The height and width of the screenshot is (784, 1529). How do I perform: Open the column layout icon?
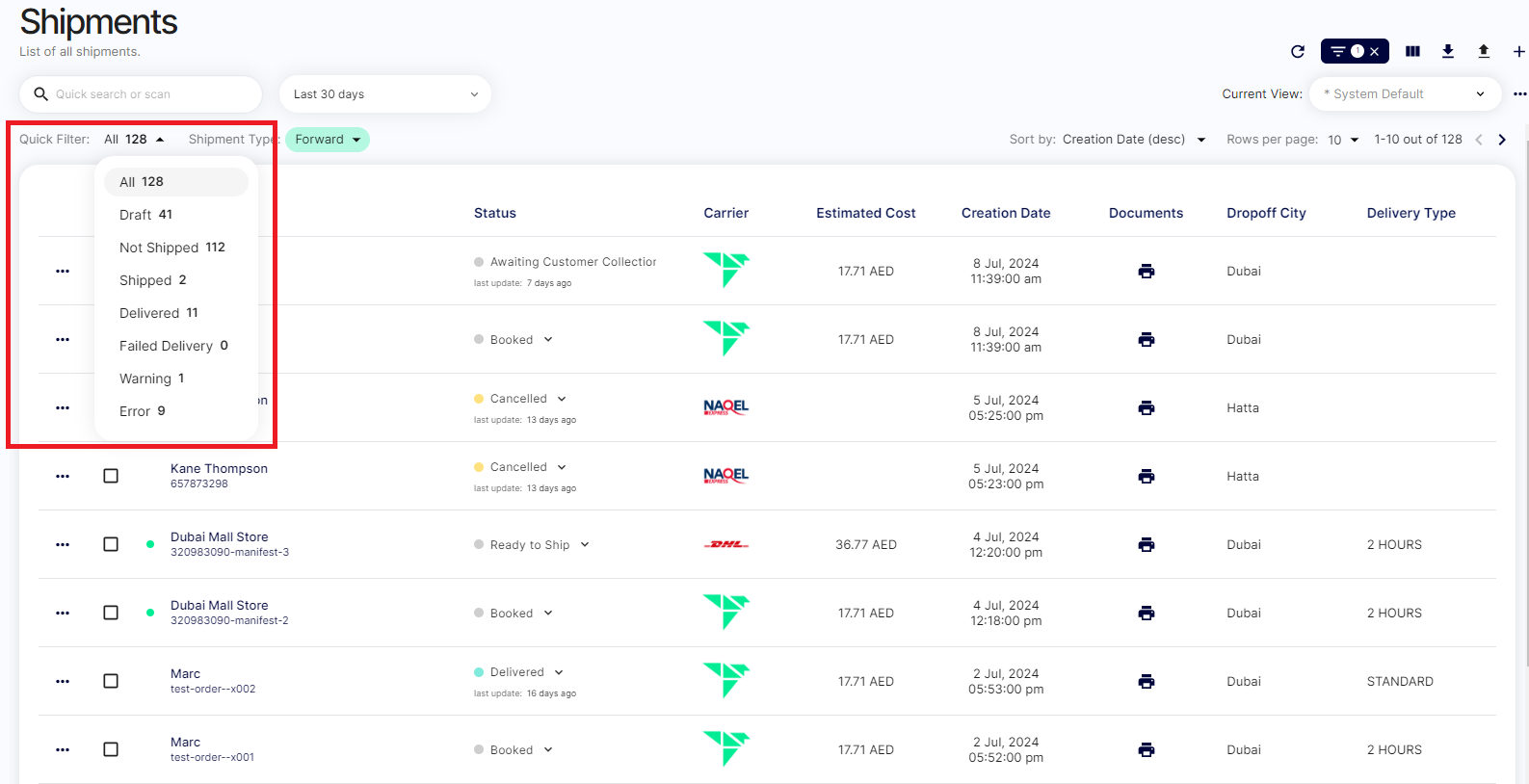[1412, 51]
